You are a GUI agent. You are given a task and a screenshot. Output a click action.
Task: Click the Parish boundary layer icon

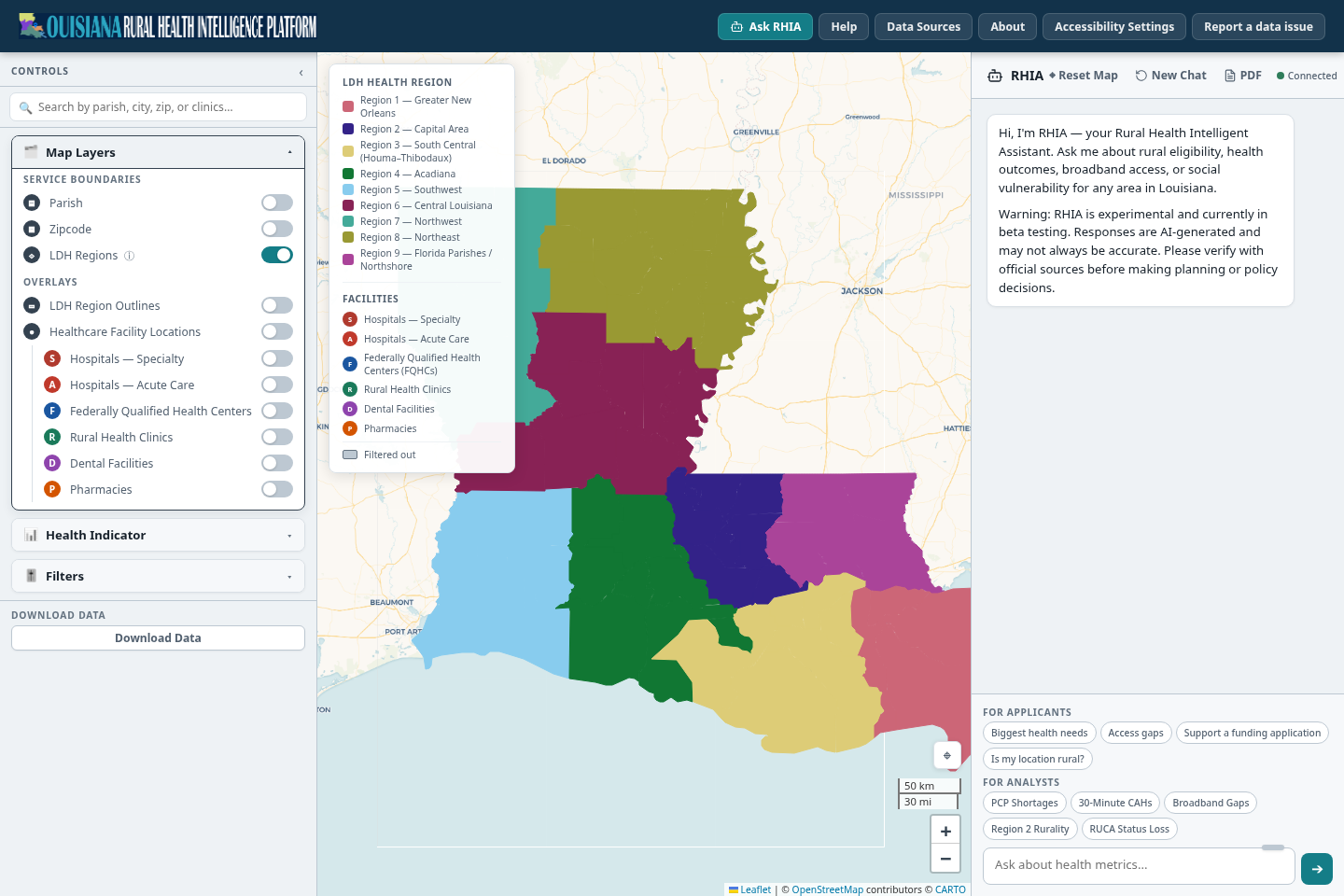(32, 203)
